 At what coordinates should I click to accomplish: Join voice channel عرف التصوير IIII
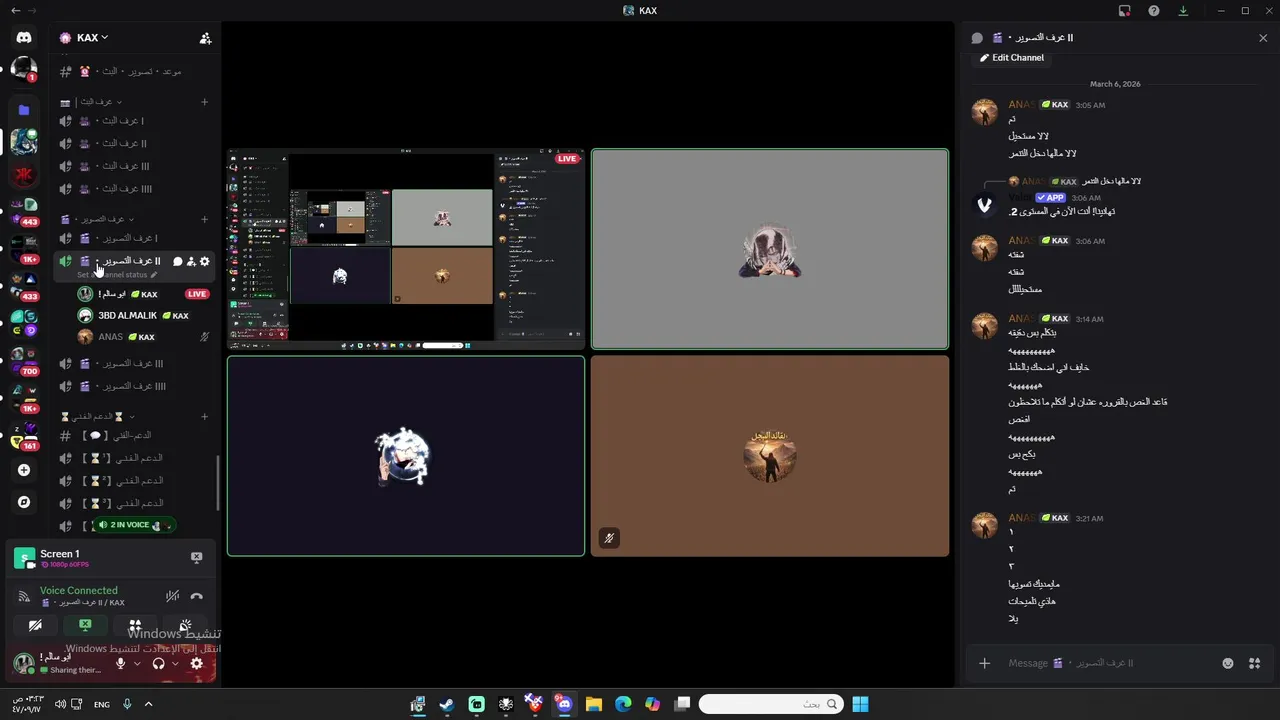(135, 386)
